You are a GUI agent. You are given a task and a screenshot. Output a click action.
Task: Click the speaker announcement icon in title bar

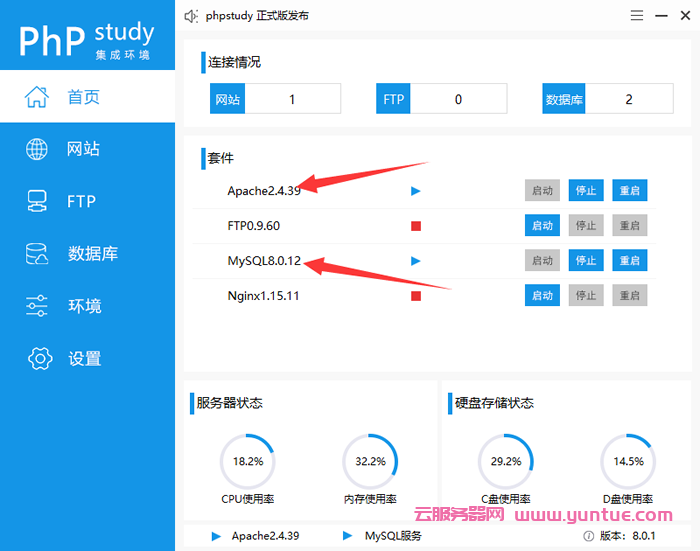pos(193,15)
